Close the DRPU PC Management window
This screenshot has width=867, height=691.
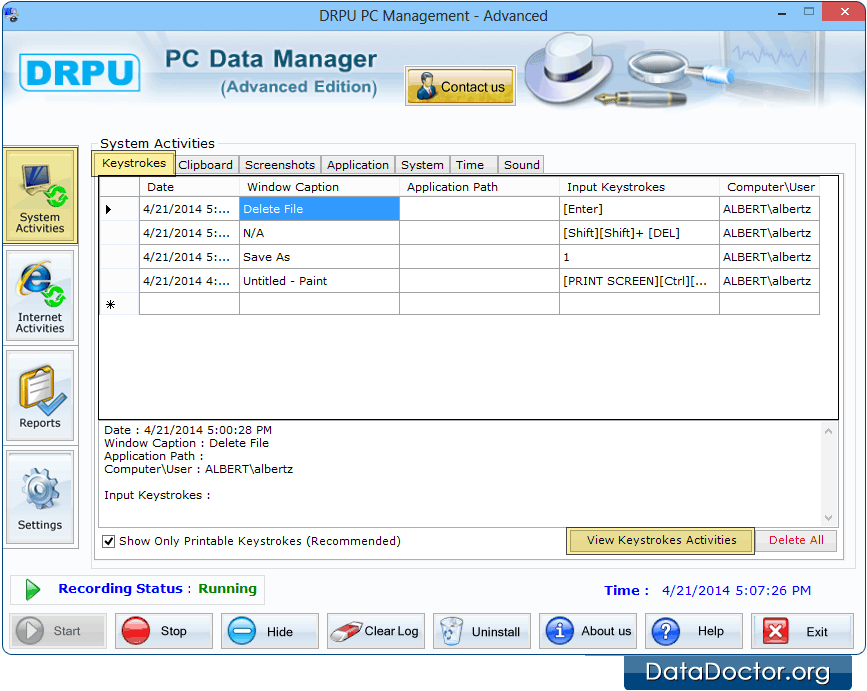pyautogui.click(x=844, y=12)
